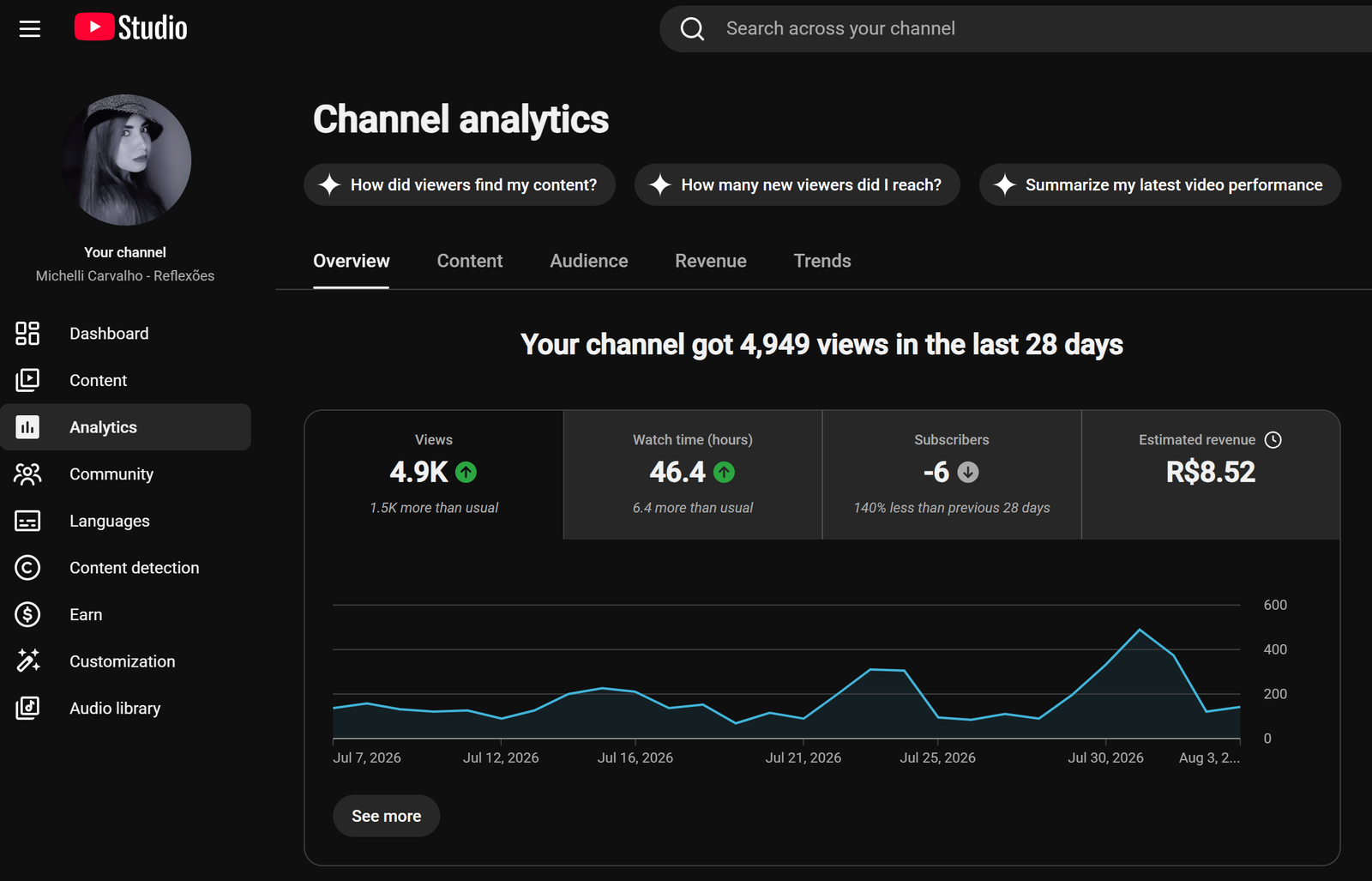The height and width of the screenshot is (881, 1372).
Task: Open Dashboard from the sidebar icon
Action: 27,333
